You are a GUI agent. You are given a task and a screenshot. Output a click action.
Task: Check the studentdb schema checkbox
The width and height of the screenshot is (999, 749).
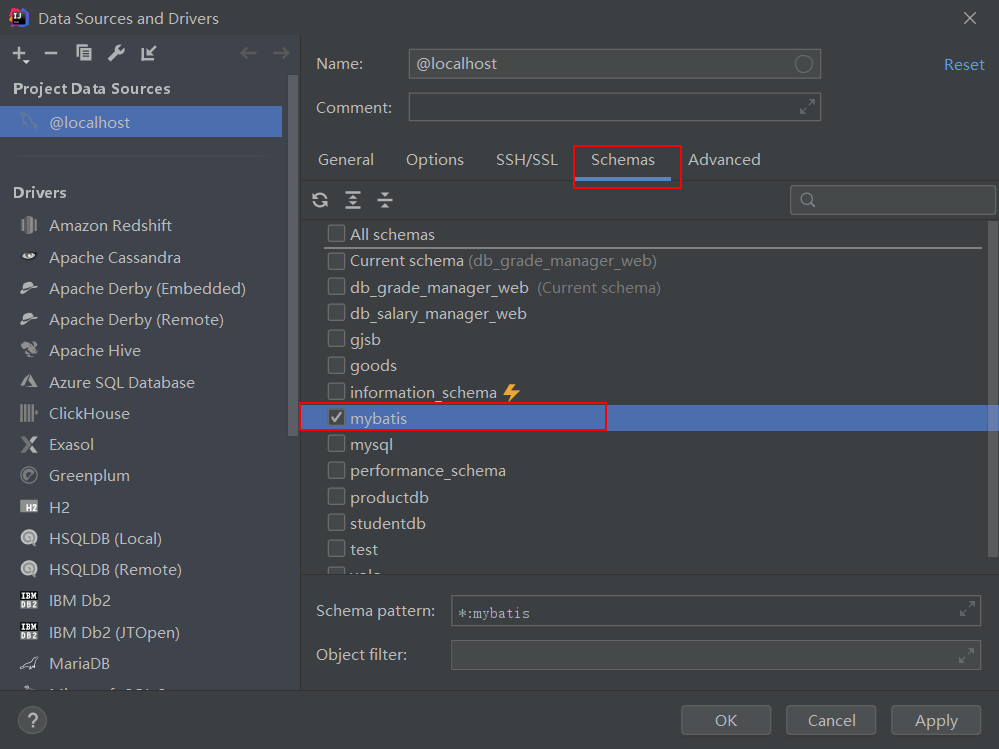[336, 522]
